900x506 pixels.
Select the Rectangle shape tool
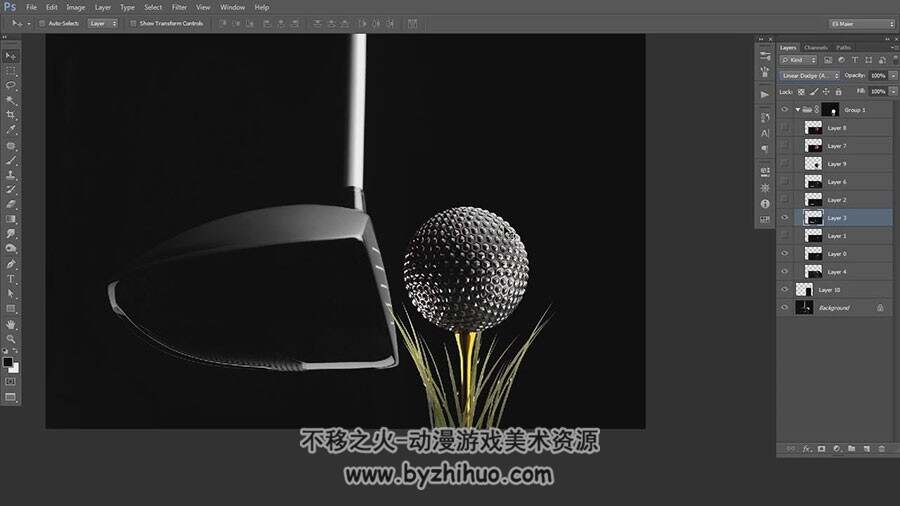pos(11,309)
